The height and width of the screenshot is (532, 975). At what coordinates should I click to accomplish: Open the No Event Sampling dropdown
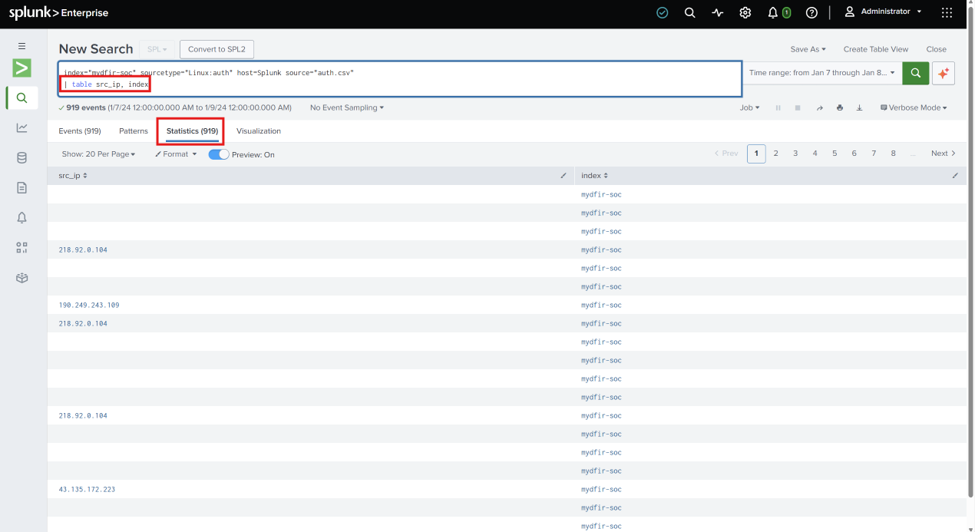(x=346, y=108)
